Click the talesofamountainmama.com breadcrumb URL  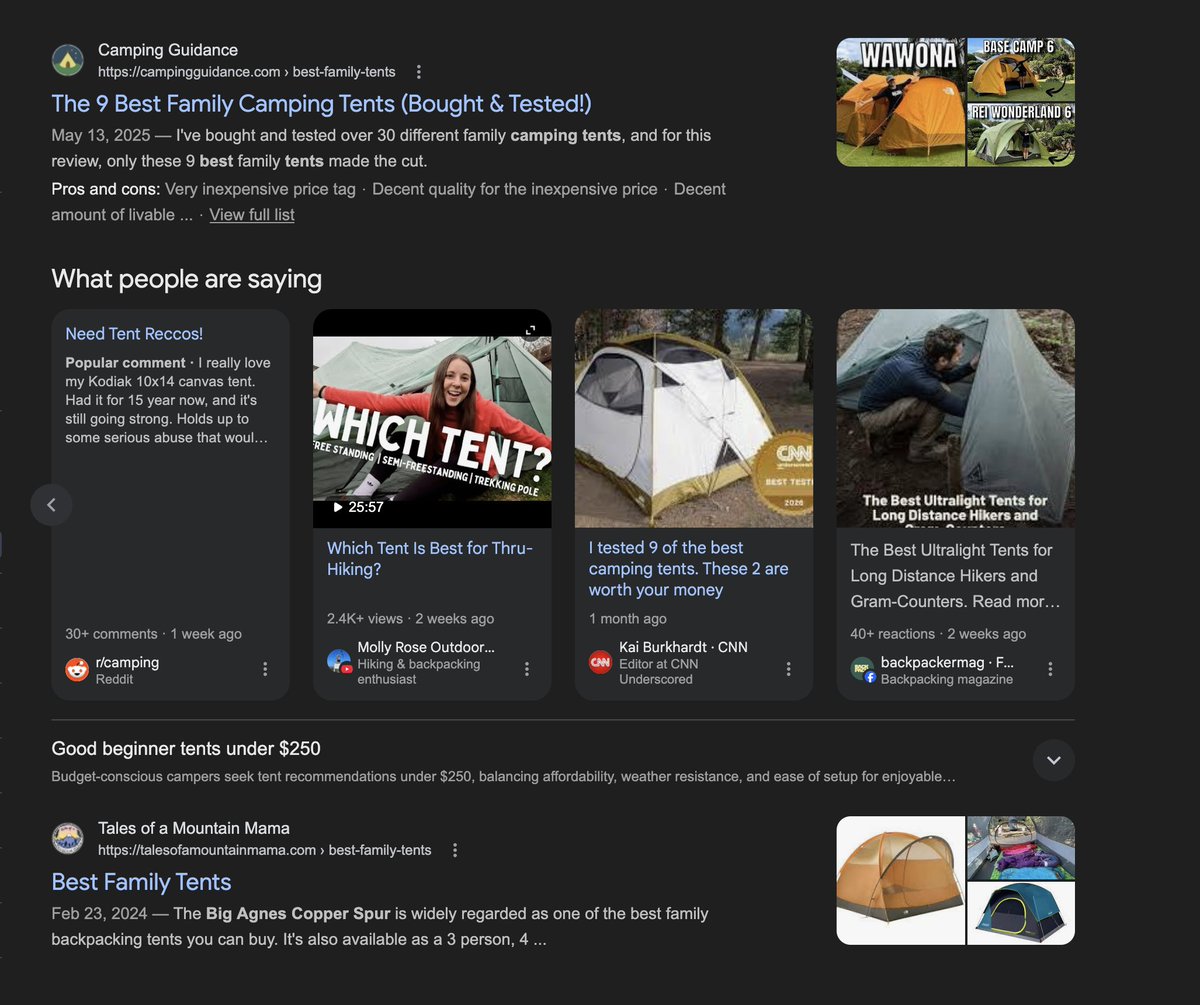[265, 850]
